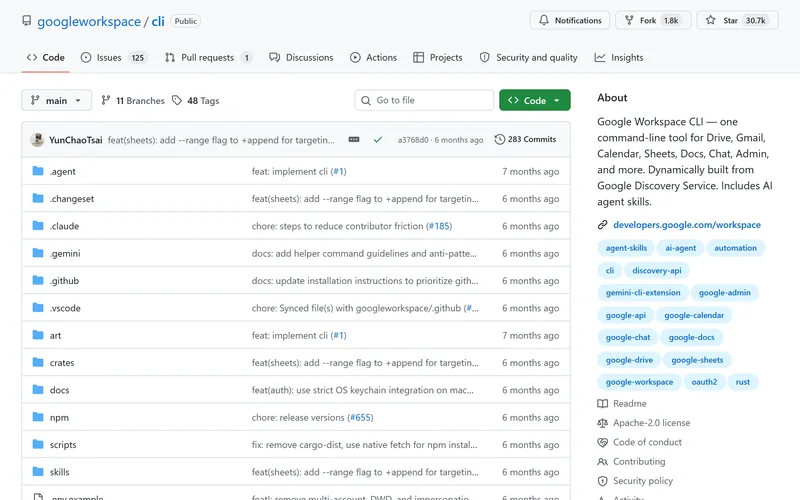
Task: View 283 Commits history
Action: point(525,139)
